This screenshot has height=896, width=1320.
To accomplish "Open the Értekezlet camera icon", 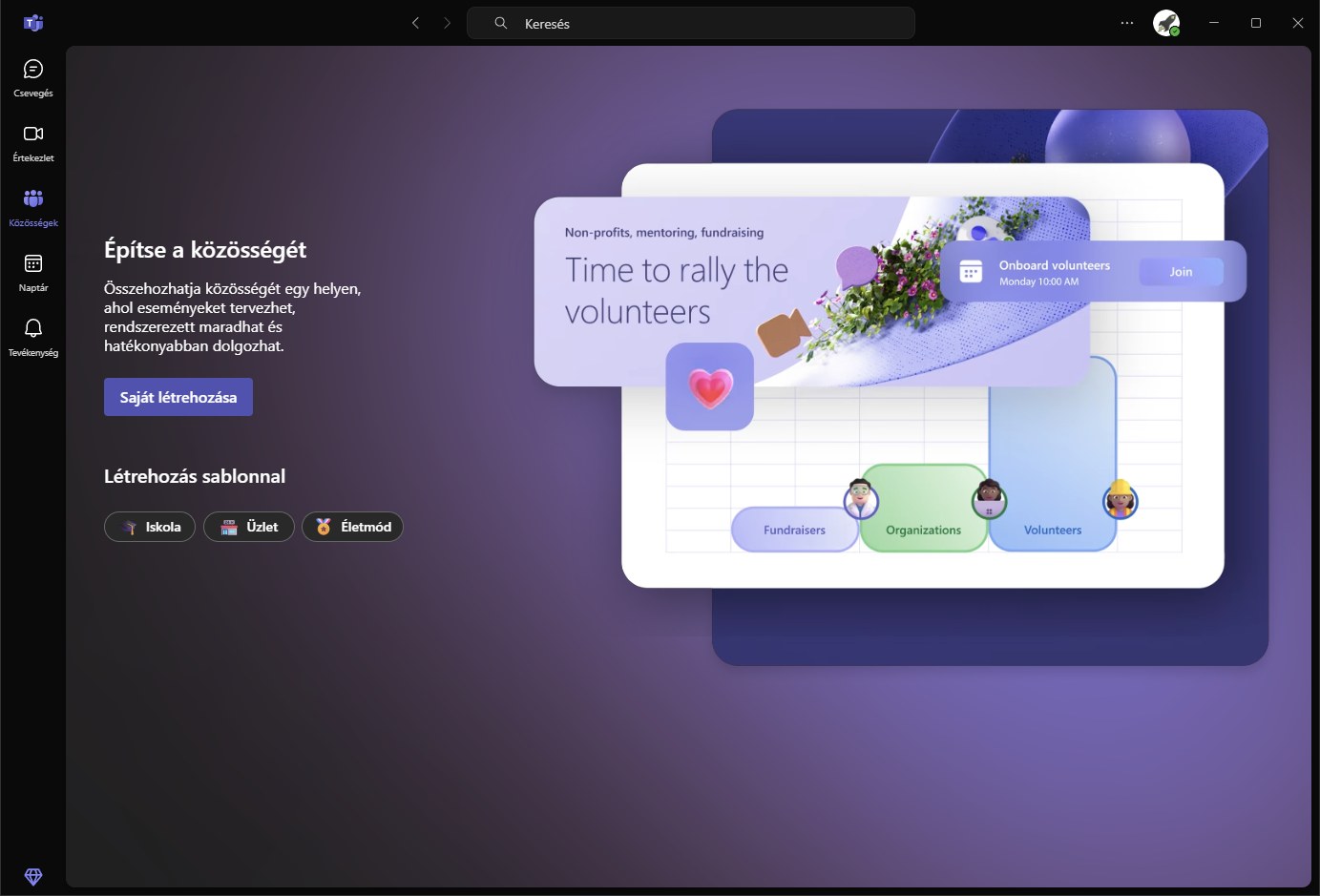I will coord(33,134).
